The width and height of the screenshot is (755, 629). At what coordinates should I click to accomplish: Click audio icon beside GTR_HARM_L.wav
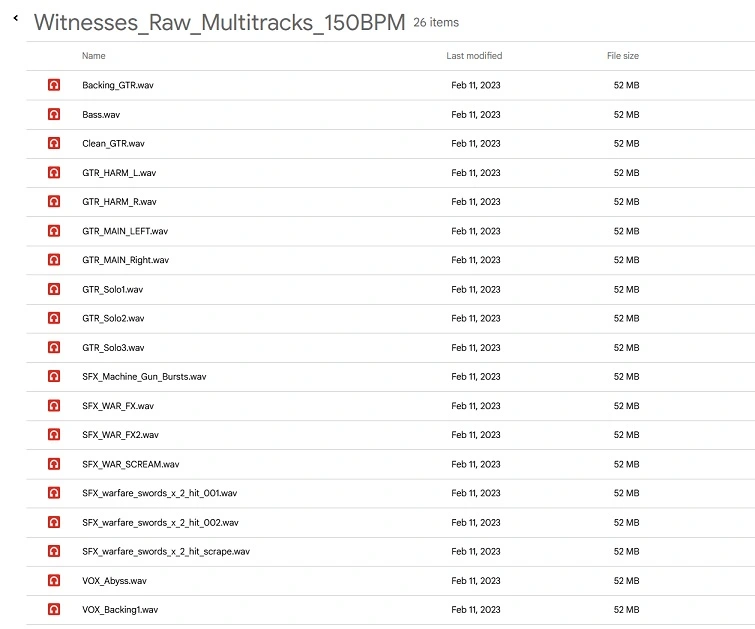[x=54, y=173]
